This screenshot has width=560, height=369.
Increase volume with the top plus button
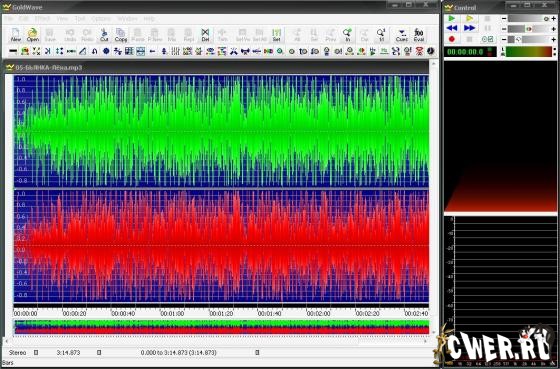pyautogui.click(x=554, y=19)
